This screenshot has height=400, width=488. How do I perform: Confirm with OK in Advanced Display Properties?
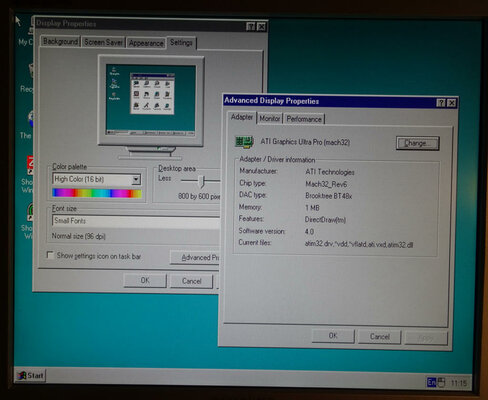(333, 336)
